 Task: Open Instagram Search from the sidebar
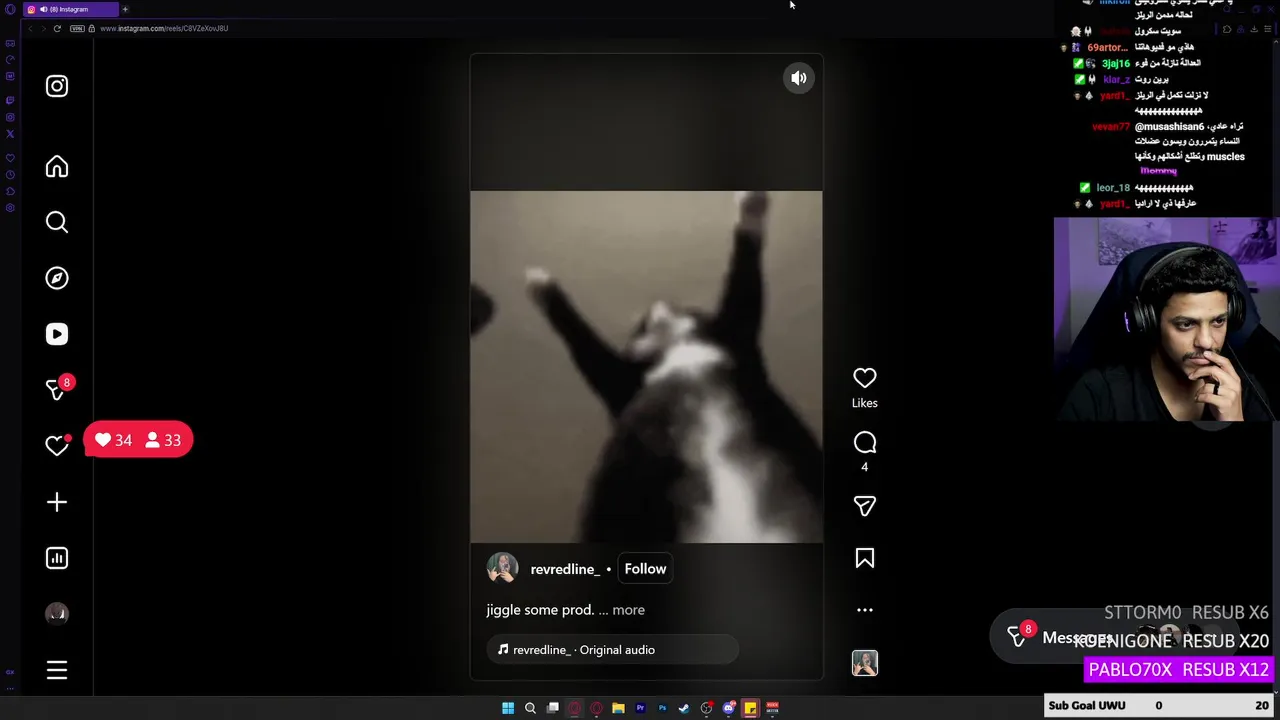point(57,222)
